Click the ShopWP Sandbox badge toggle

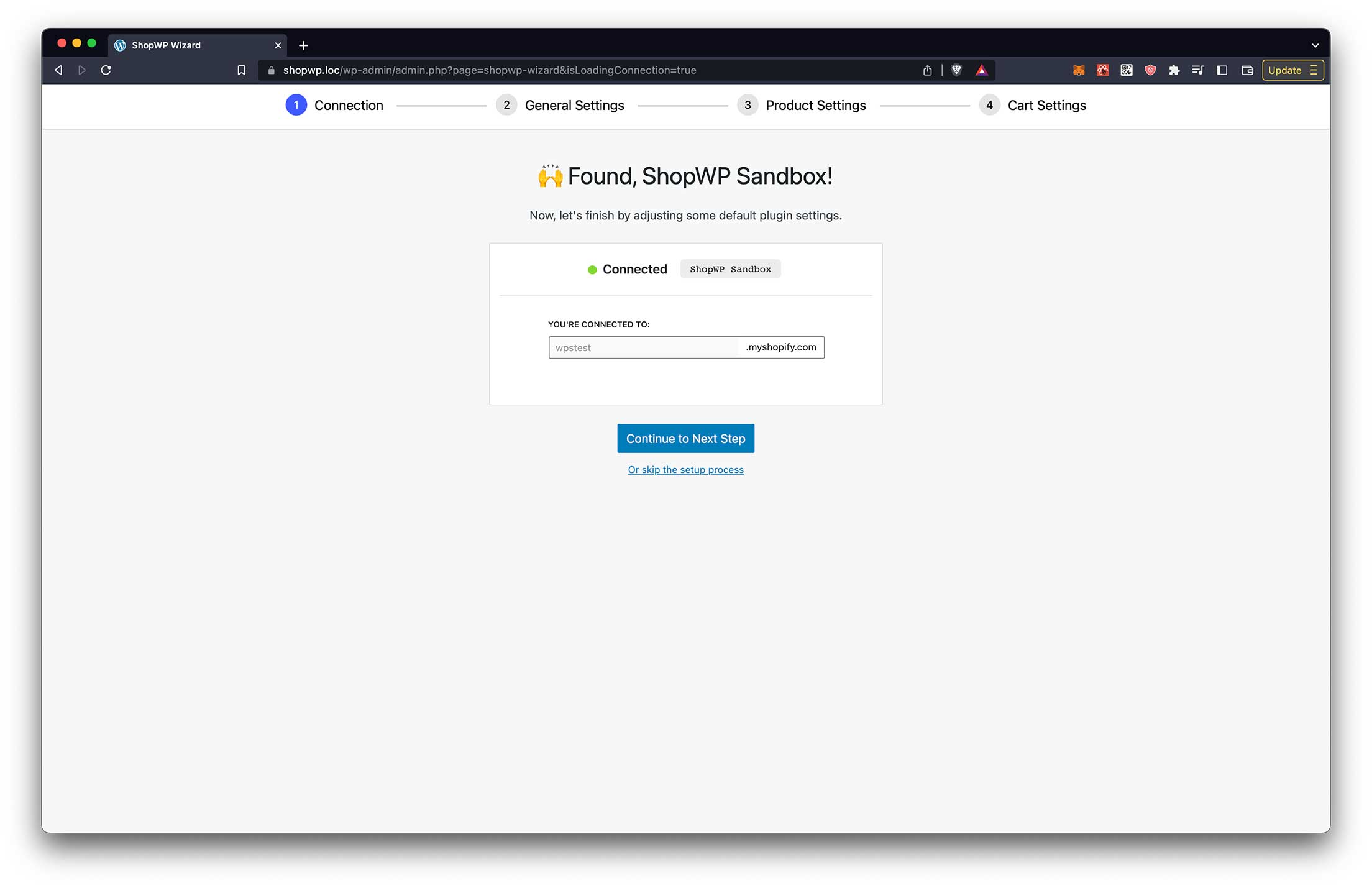(x=731, y=269)
